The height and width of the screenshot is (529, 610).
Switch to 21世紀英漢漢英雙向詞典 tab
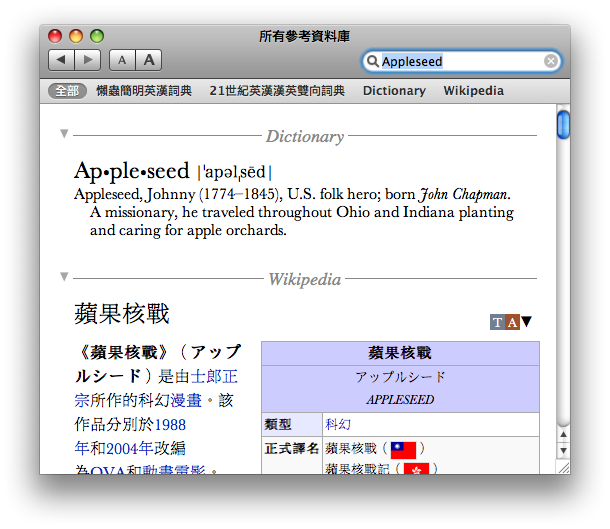pyautogui.click(x=277, y=91)
